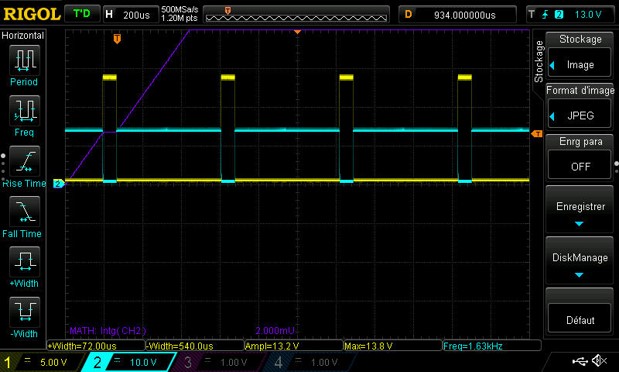Select the Freq measurement icon
The image size is (619, 372).
(24, 110)
